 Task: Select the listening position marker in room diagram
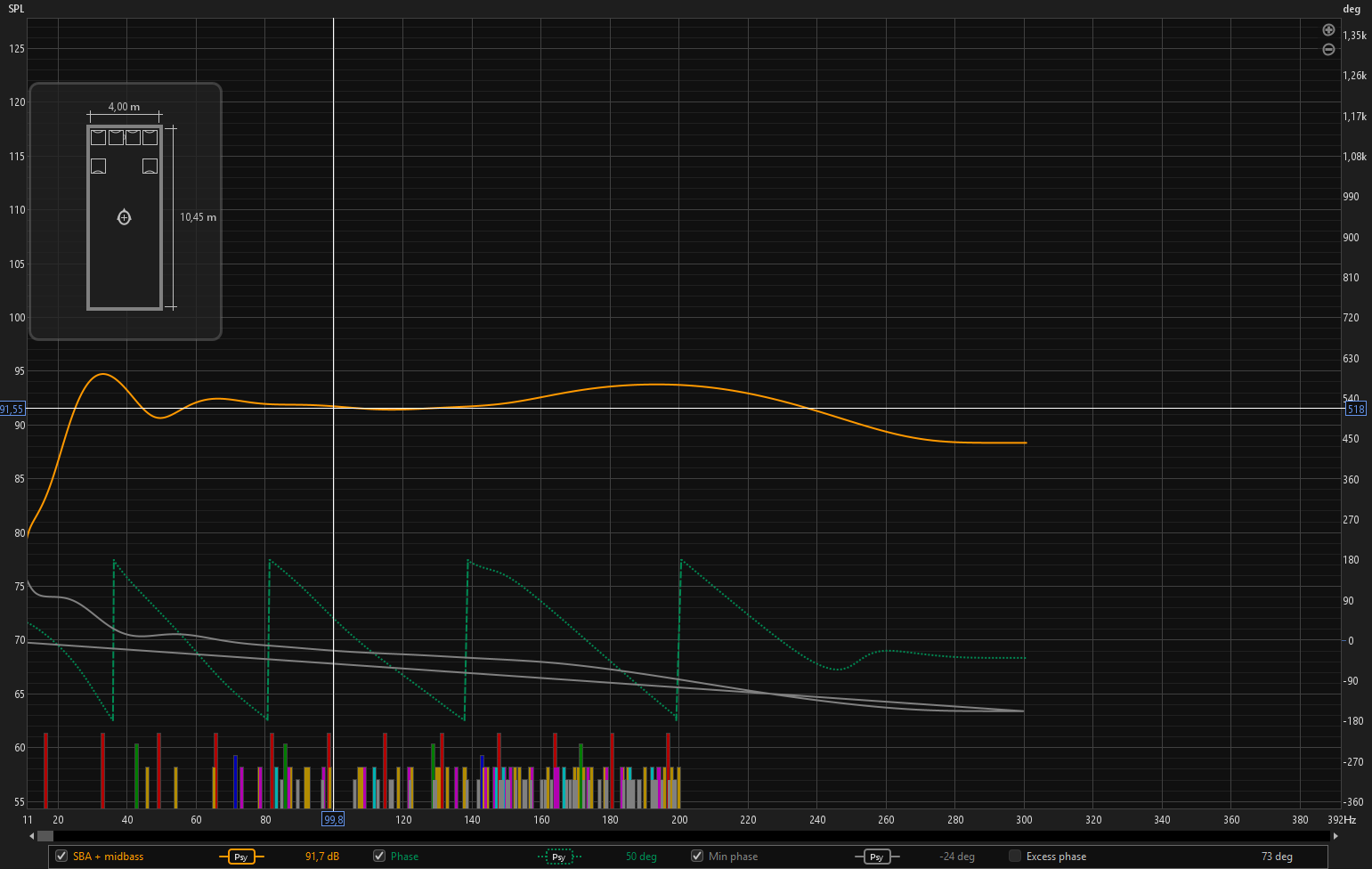[125, 217]
